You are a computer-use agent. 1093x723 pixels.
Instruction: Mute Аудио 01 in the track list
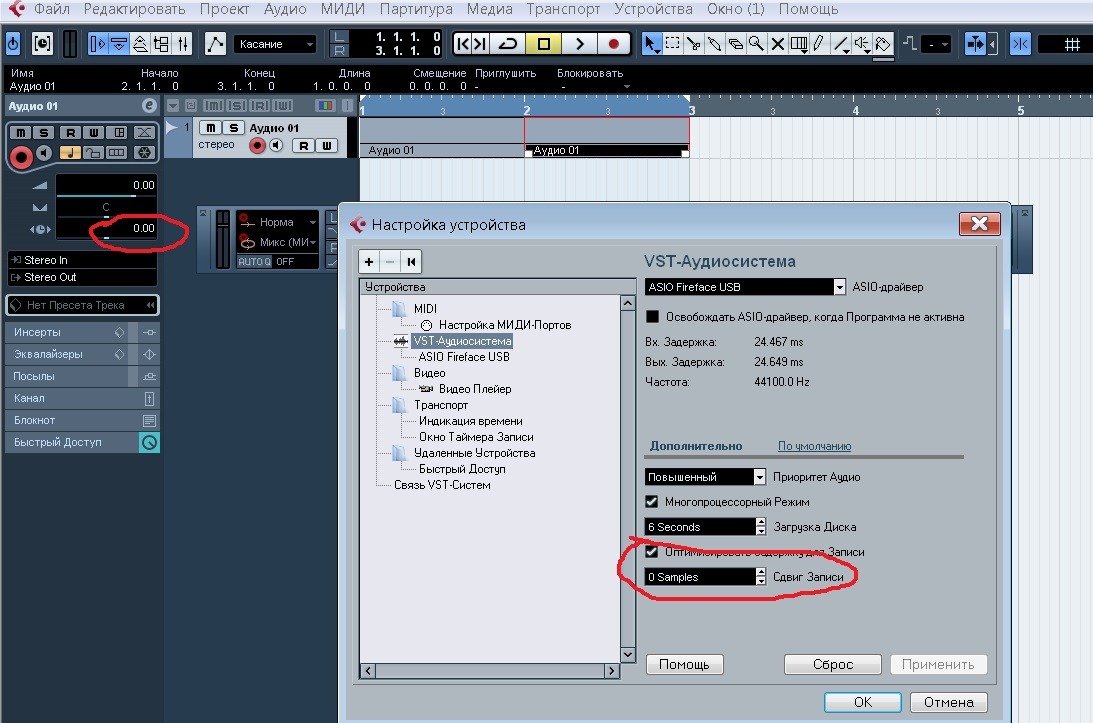[211, 128]
